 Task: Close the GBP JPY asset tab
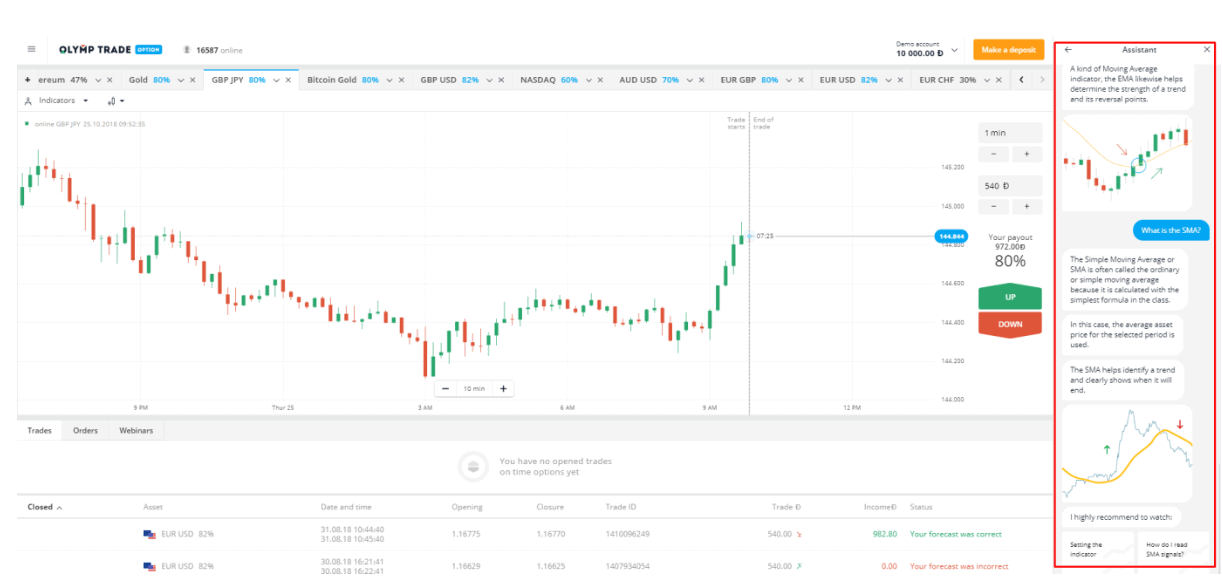[x=288, y=80]
